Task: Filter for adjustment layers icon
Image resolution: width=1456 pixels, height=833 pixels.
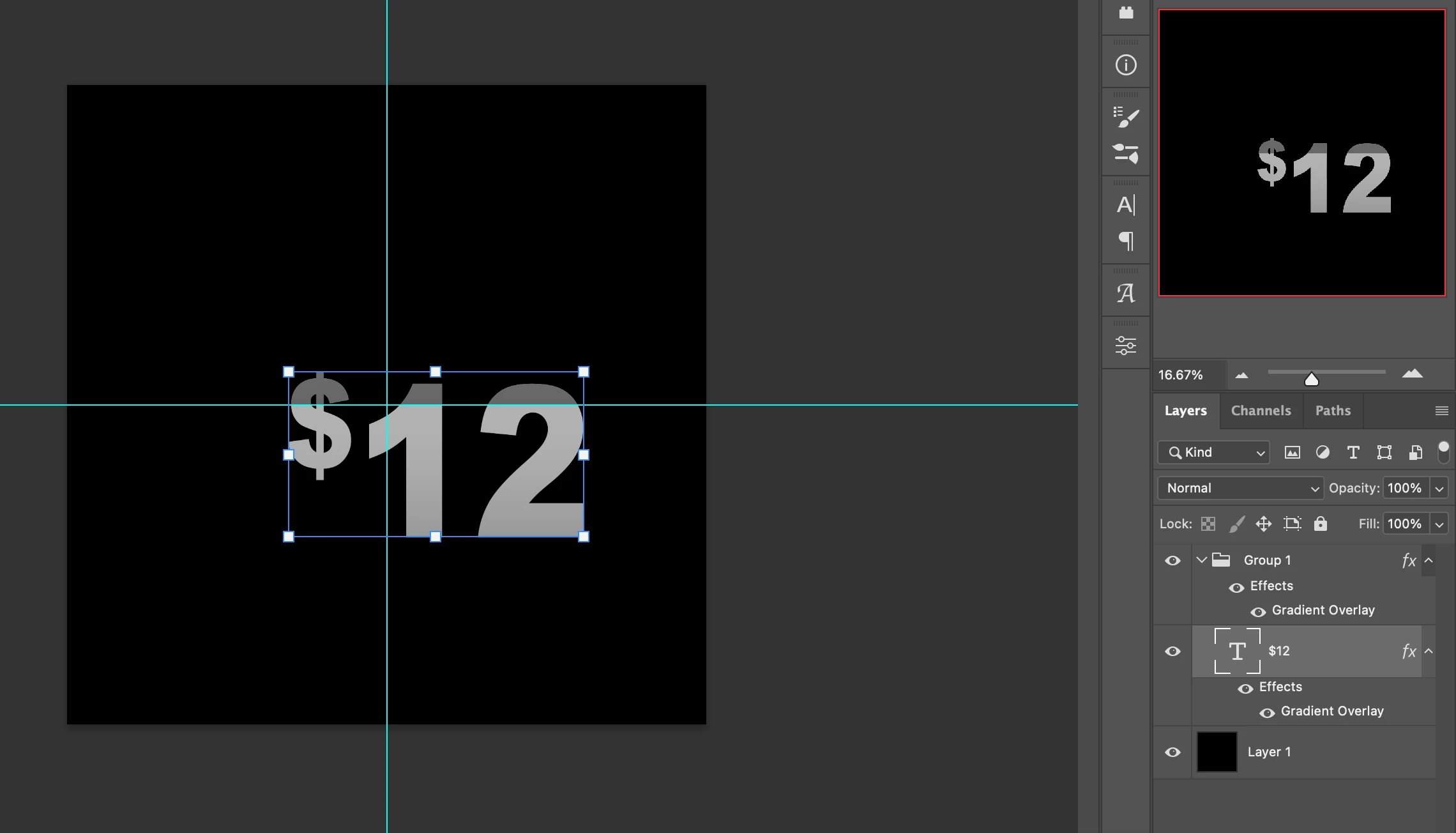Action: 1323,452
